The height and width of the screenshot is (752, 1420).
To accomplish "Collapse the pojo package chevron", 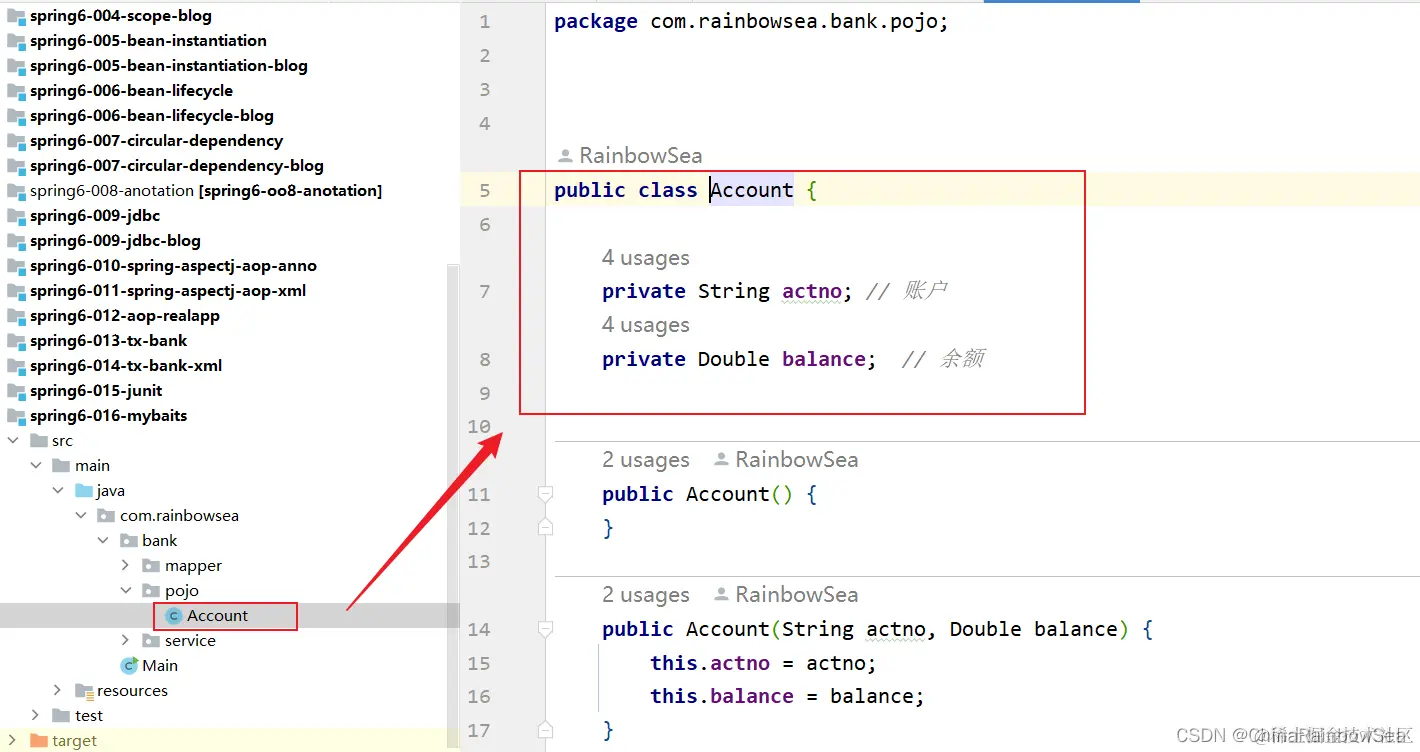I will click(125, 591).
